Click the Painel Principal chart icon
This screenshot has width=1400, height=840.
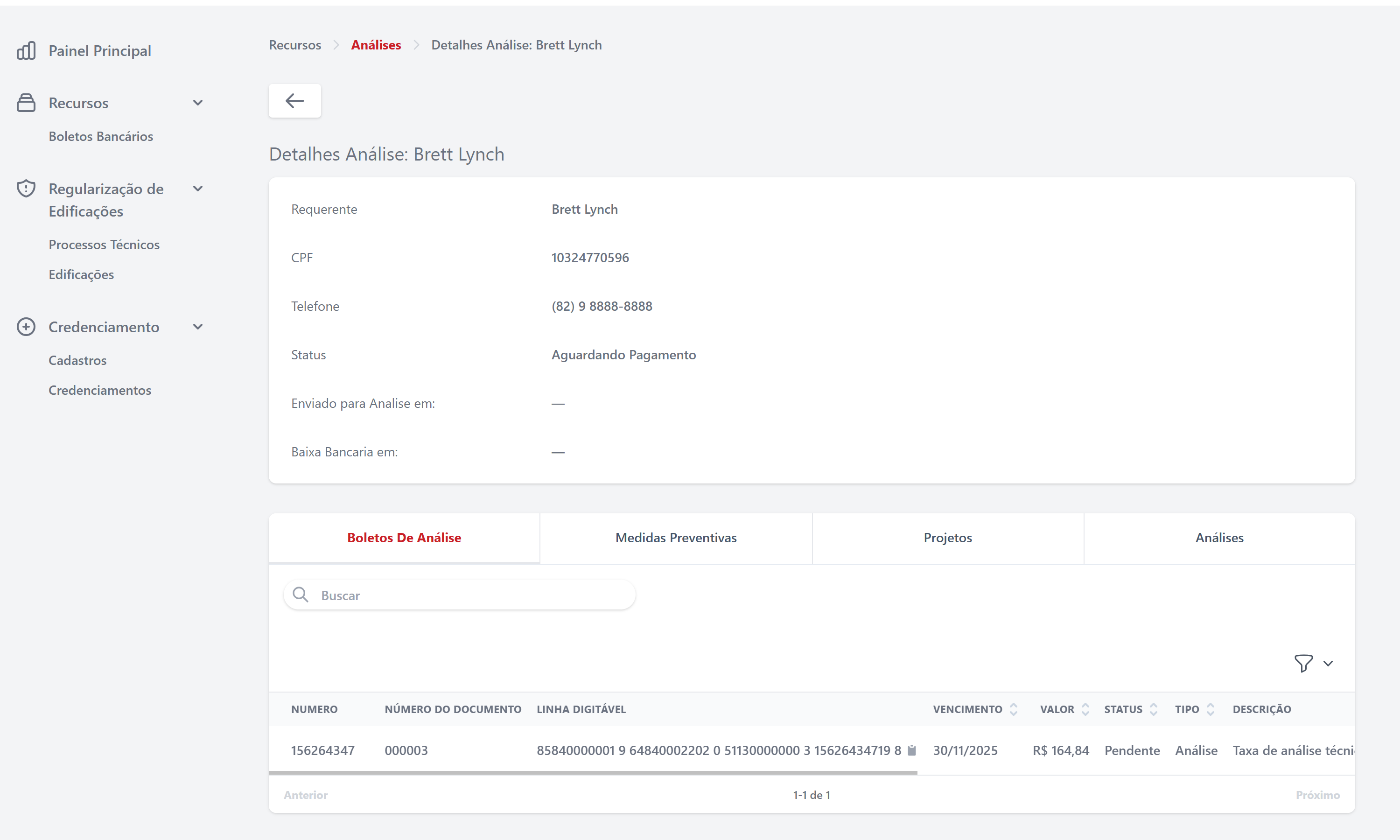[x=26, y=50]
